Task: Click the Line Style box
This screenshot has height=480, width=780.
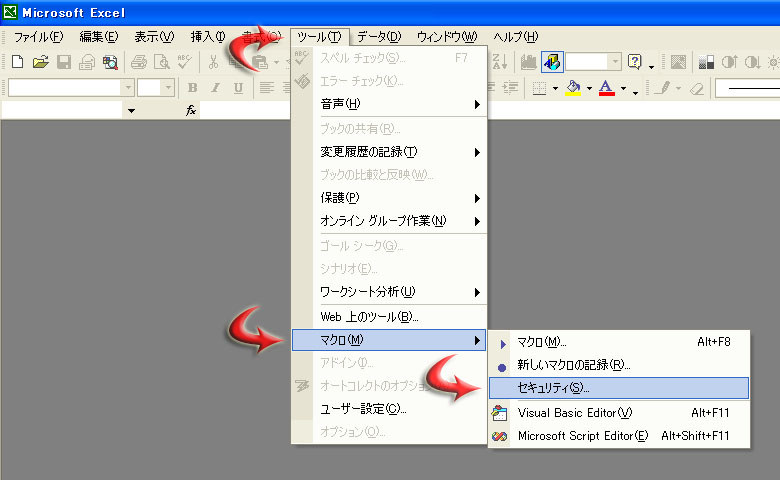Action: pyautogui.click(x=748, y=89)
